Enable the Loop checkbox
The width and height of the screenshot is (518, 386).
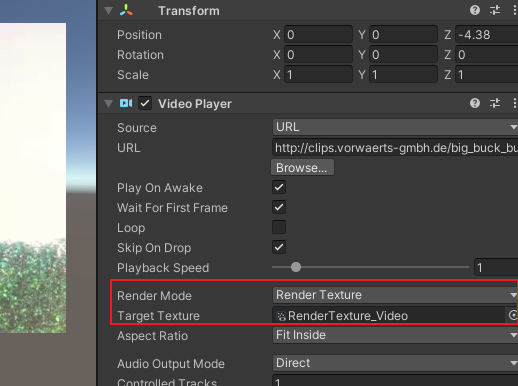[279, 227]
